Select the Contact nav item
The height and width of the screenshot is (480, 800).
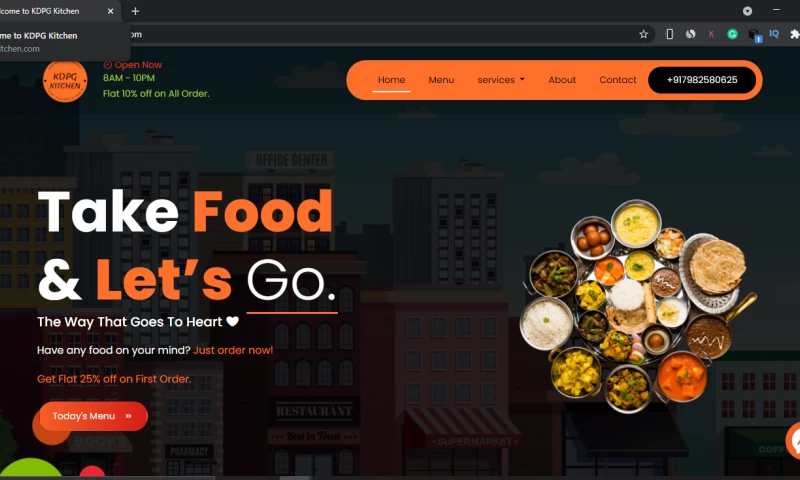click(618, 80)
